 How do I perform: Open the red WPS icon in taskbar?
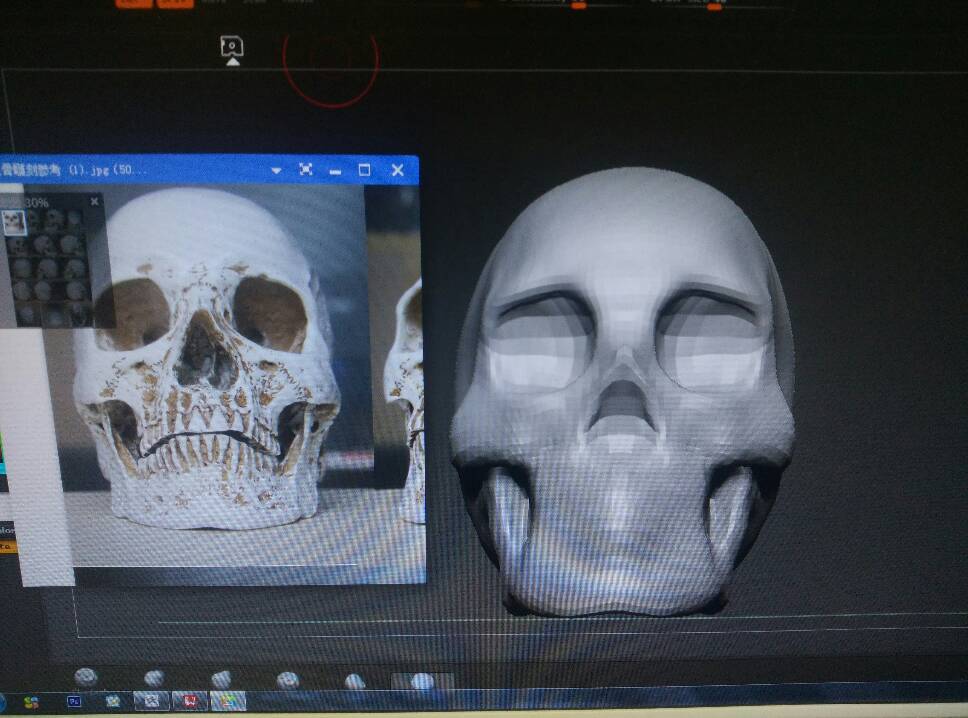(190, 701)
